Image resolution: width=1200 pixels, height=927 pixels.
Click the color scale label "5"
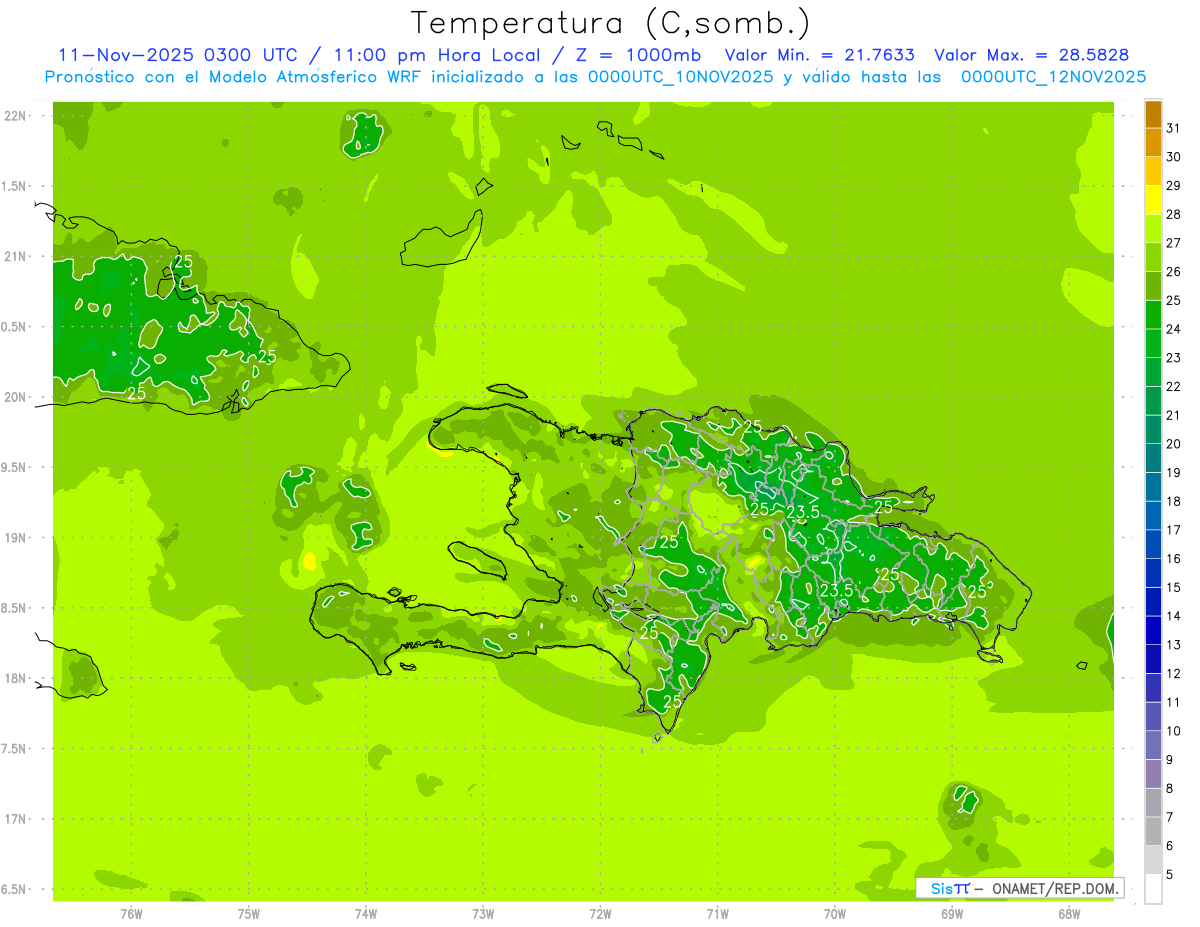[1170, 875]
